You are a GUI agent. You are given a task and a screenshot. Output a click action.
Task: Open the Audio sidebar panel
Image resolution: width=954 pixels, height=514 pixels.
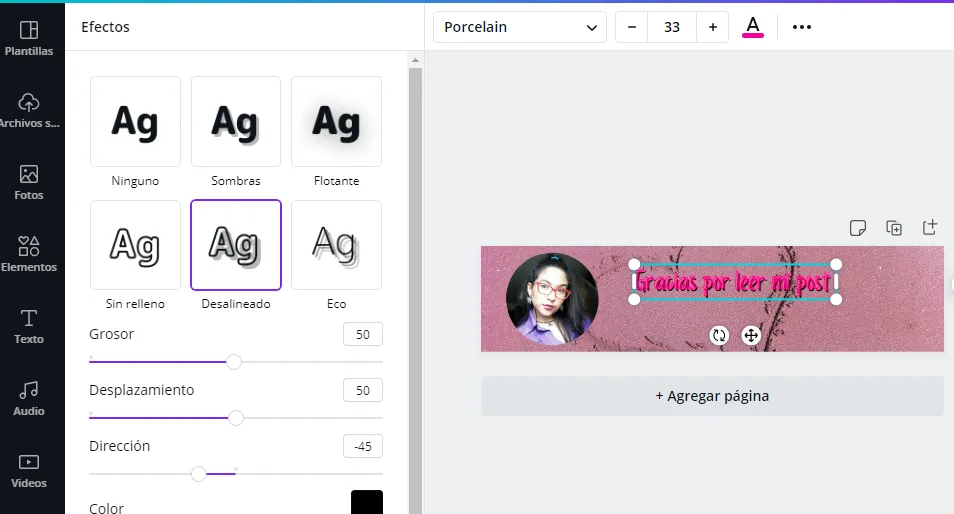29,398
